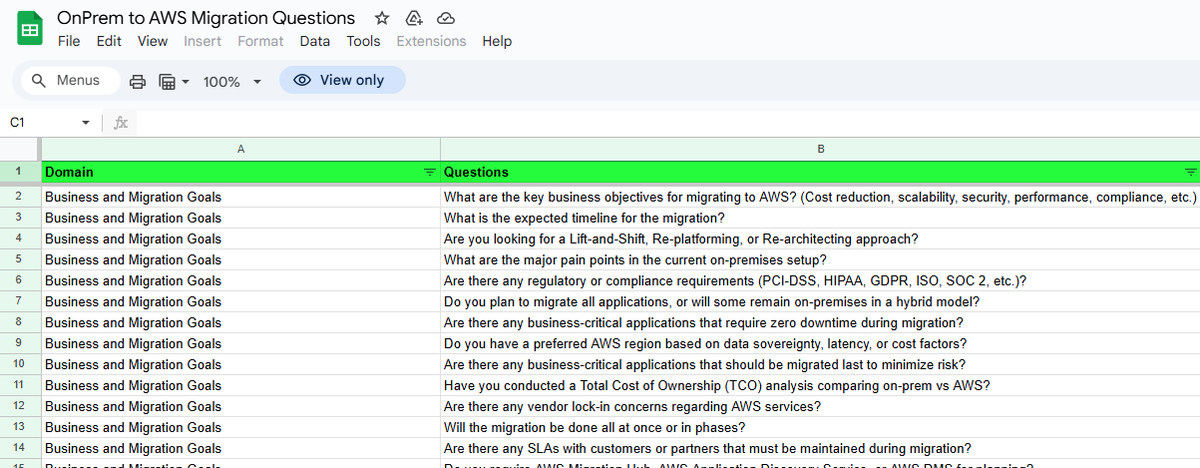Open the Questions column filter dropdown

click(x=1190, y=172)
